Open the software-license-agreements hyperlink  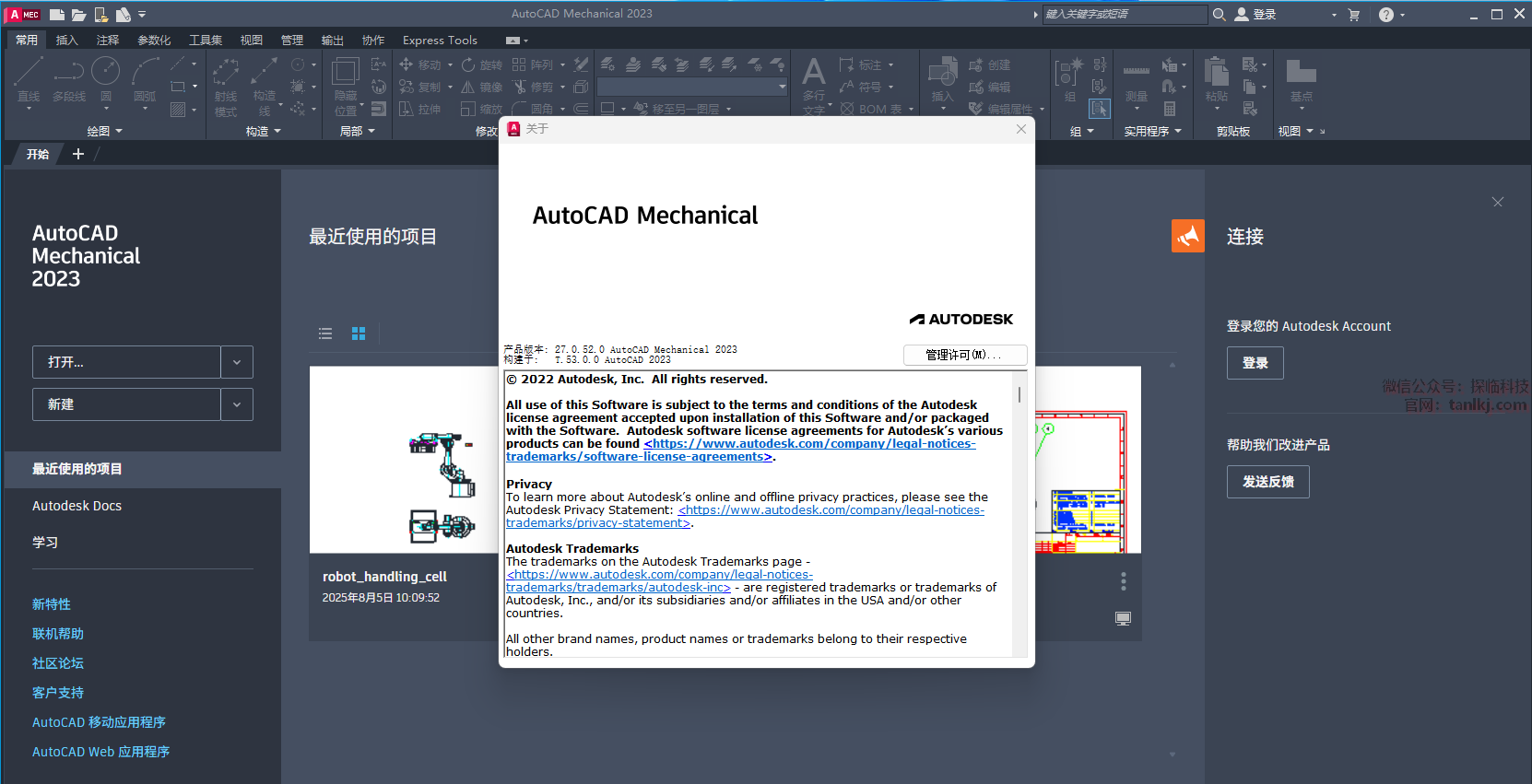point(639,457)
